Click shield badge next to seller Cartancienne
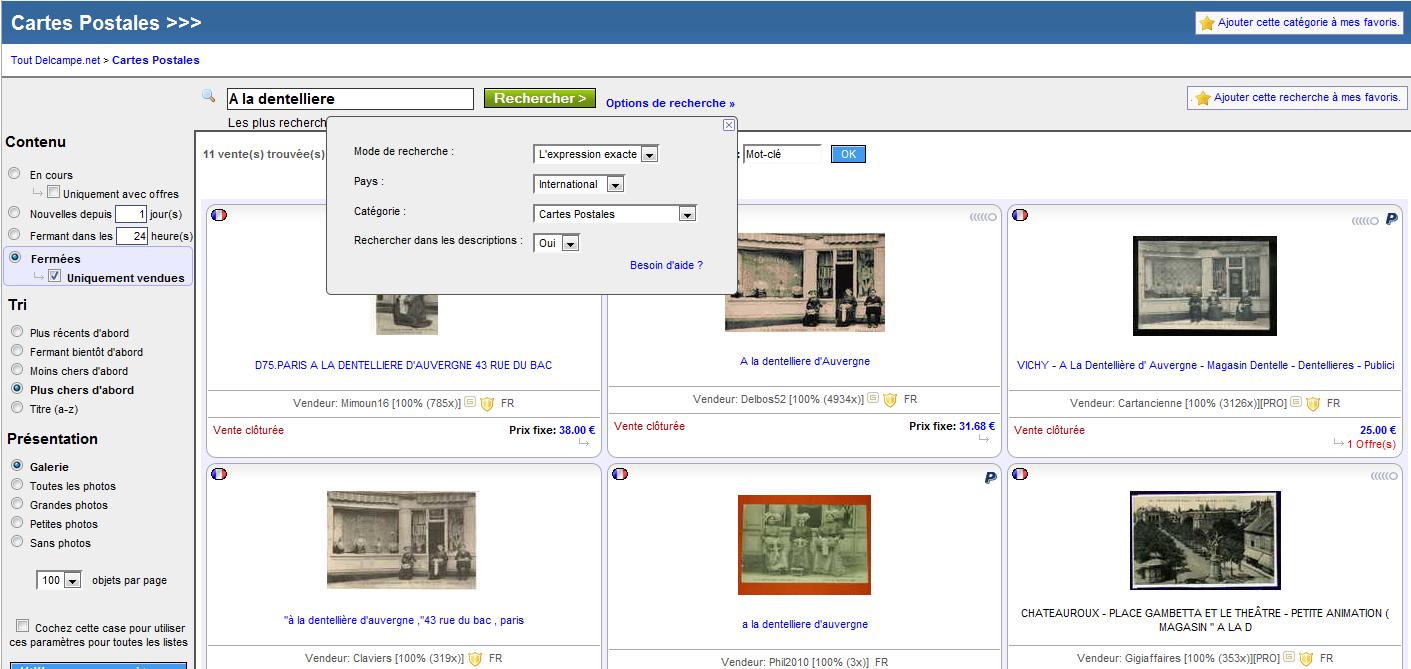 [x=1313, y=404]
